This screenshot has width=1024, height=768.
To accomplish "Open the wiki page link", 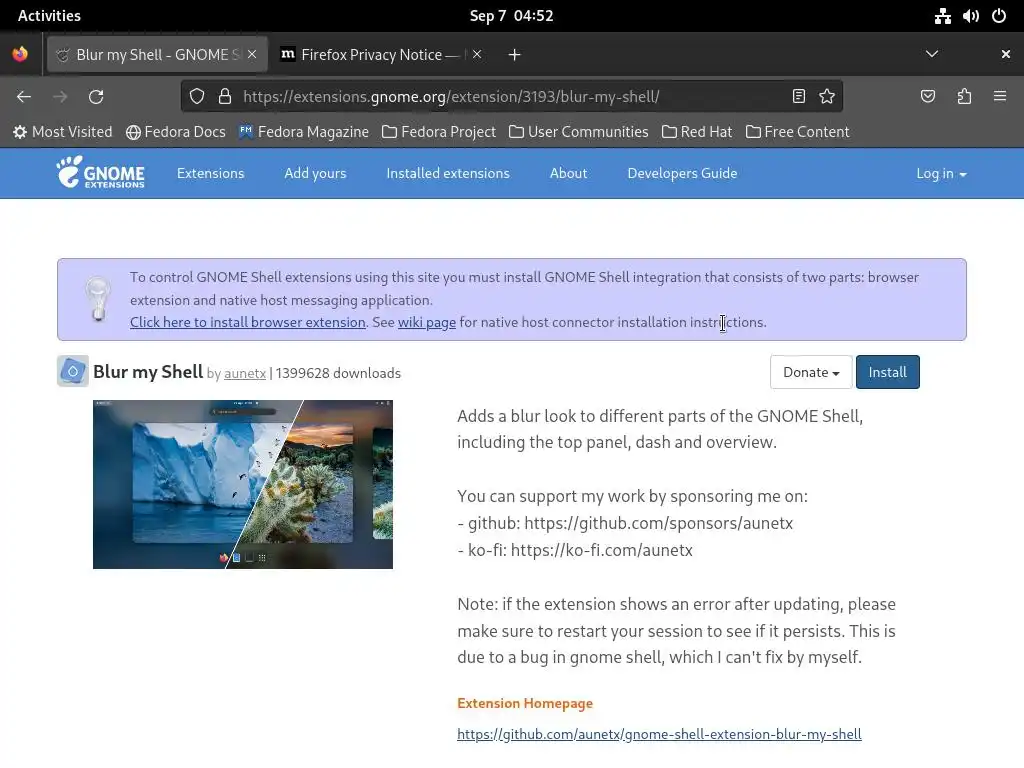I will (x=427, y=322).
